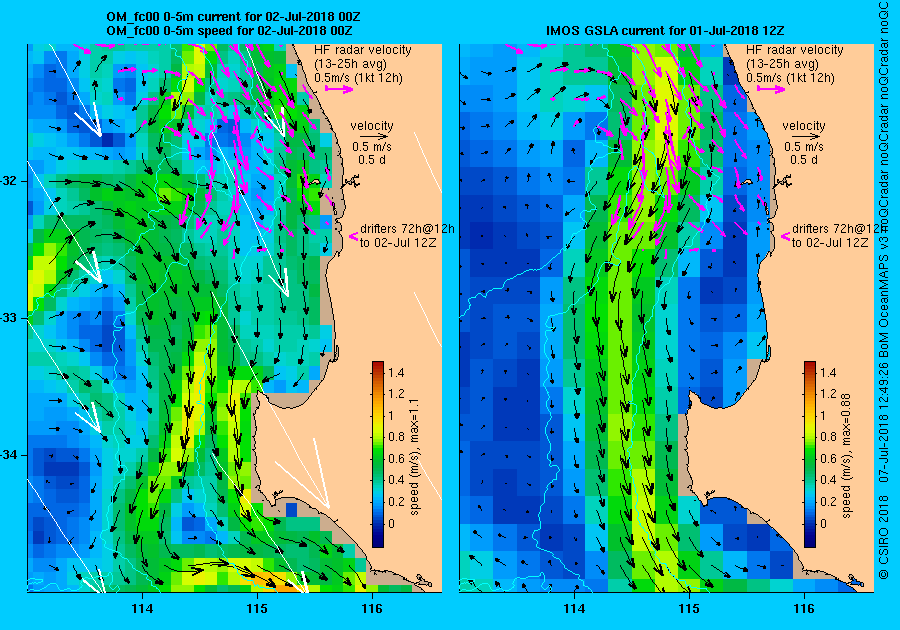Click the 114 longitude label under left map

pos(142,609)
